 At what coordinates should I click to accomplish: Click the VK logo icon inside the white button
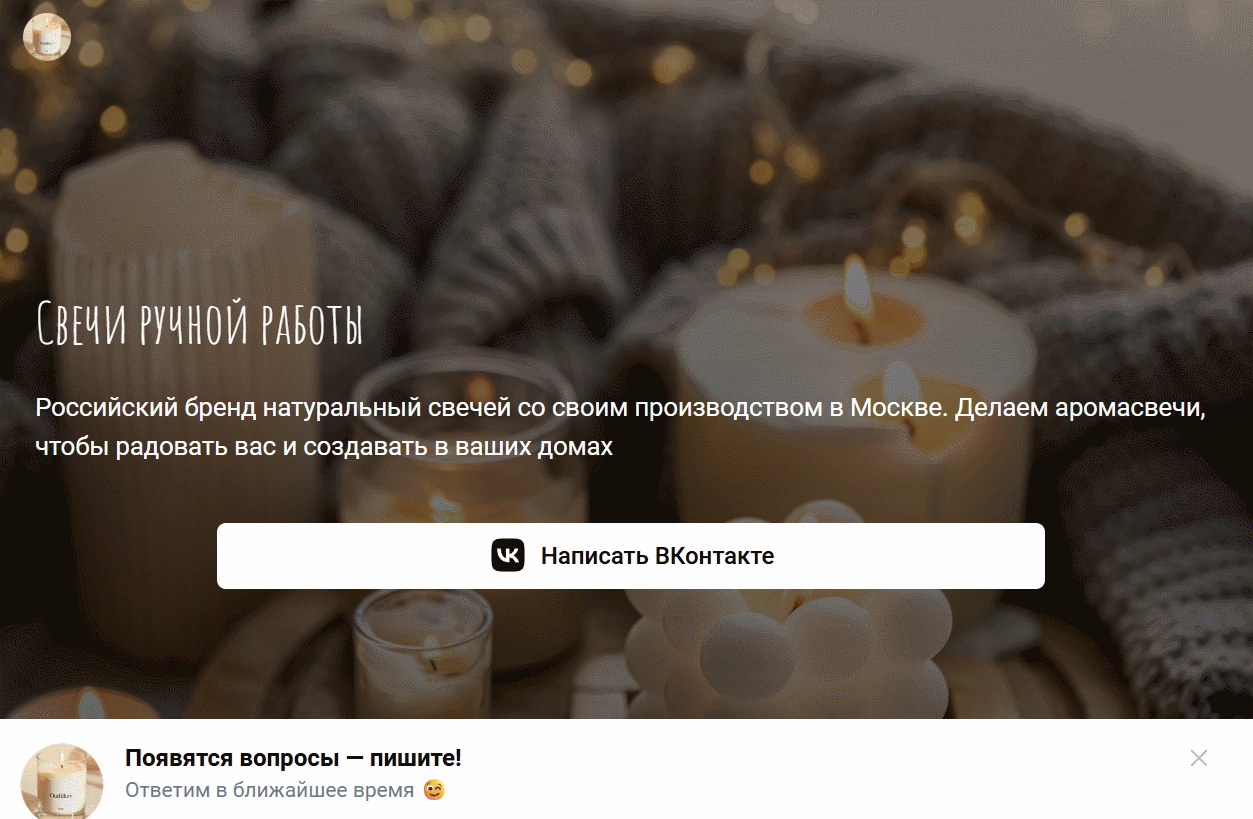pos(508,556)
